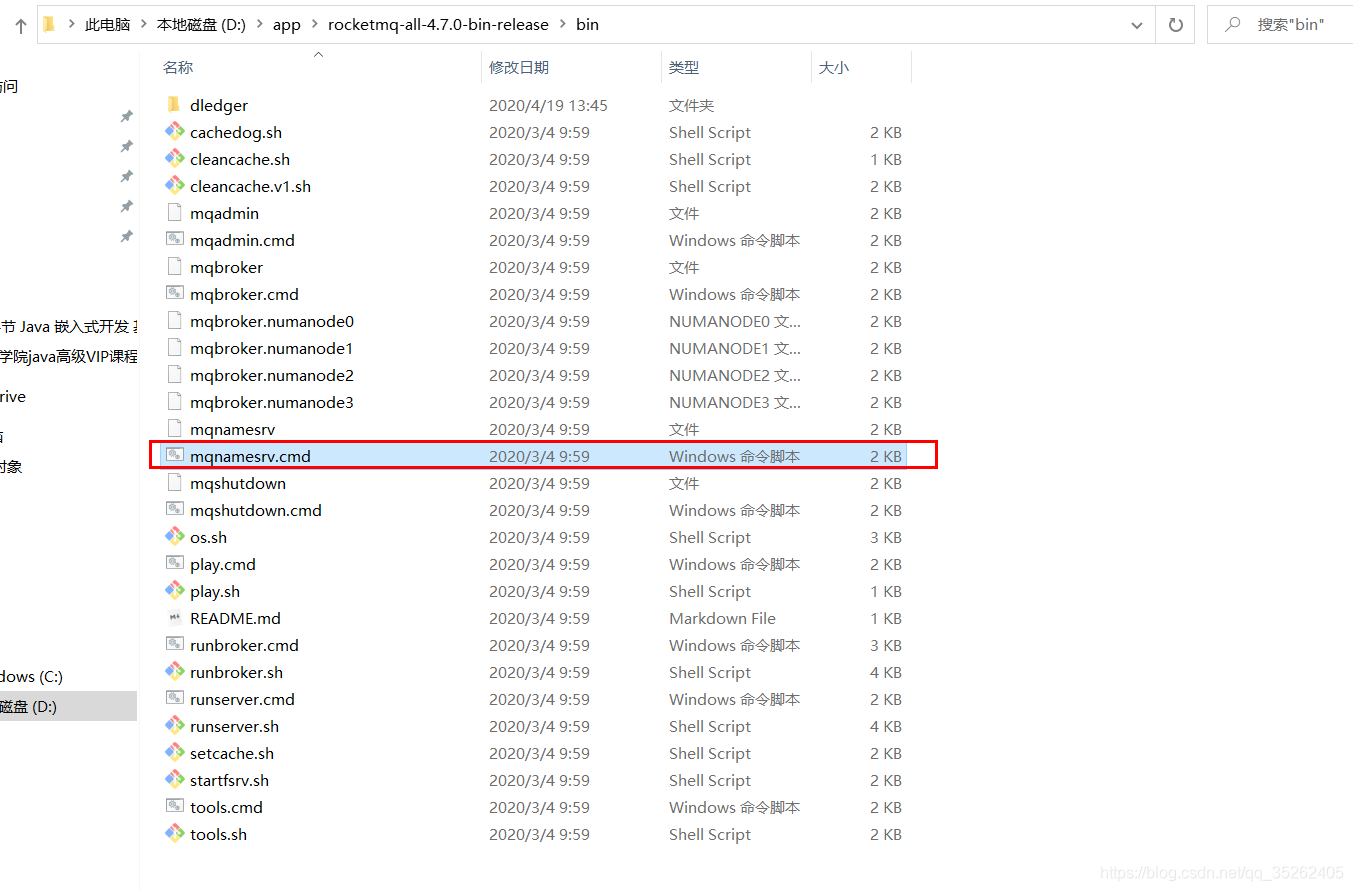Select the mqnamesrv.cmd script icon
This screenshot has height=891, width=1353.
(174, 456)
